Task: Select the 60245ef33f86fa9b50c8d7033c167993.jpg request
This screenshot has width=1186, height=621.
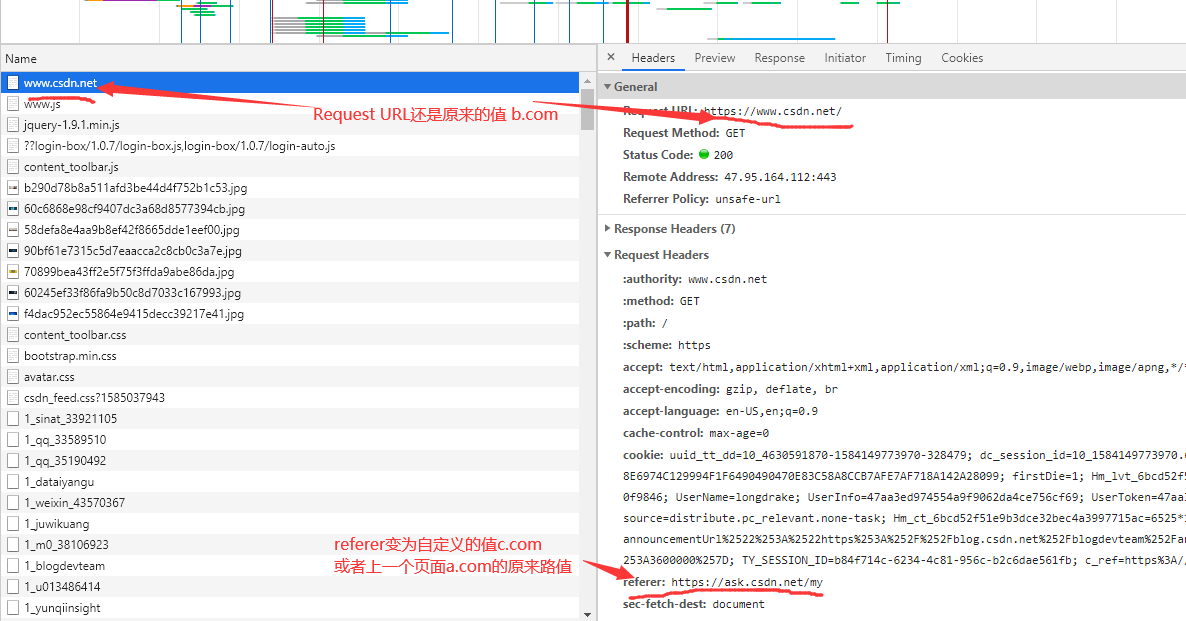Action: tap(290, 293)
